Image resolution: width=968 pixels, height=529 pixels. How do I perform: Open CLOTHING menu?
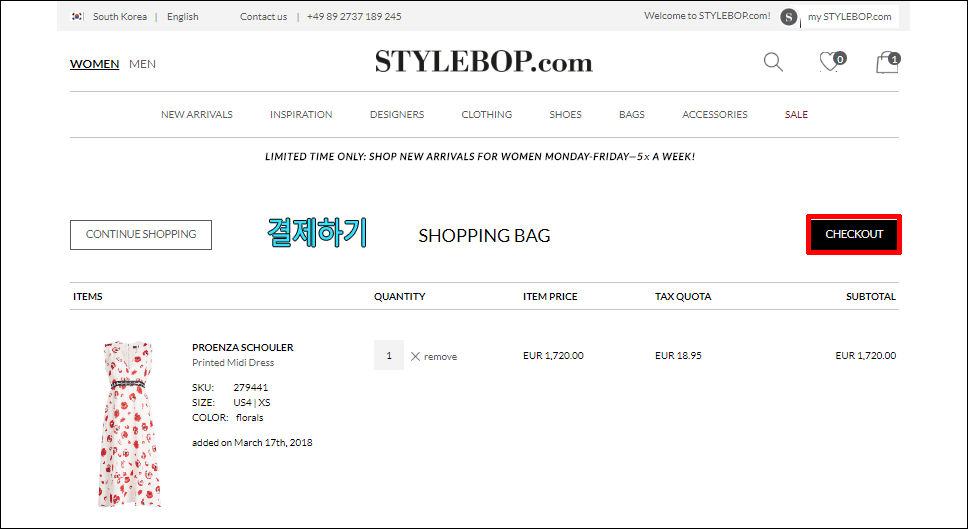click(486, 114)
